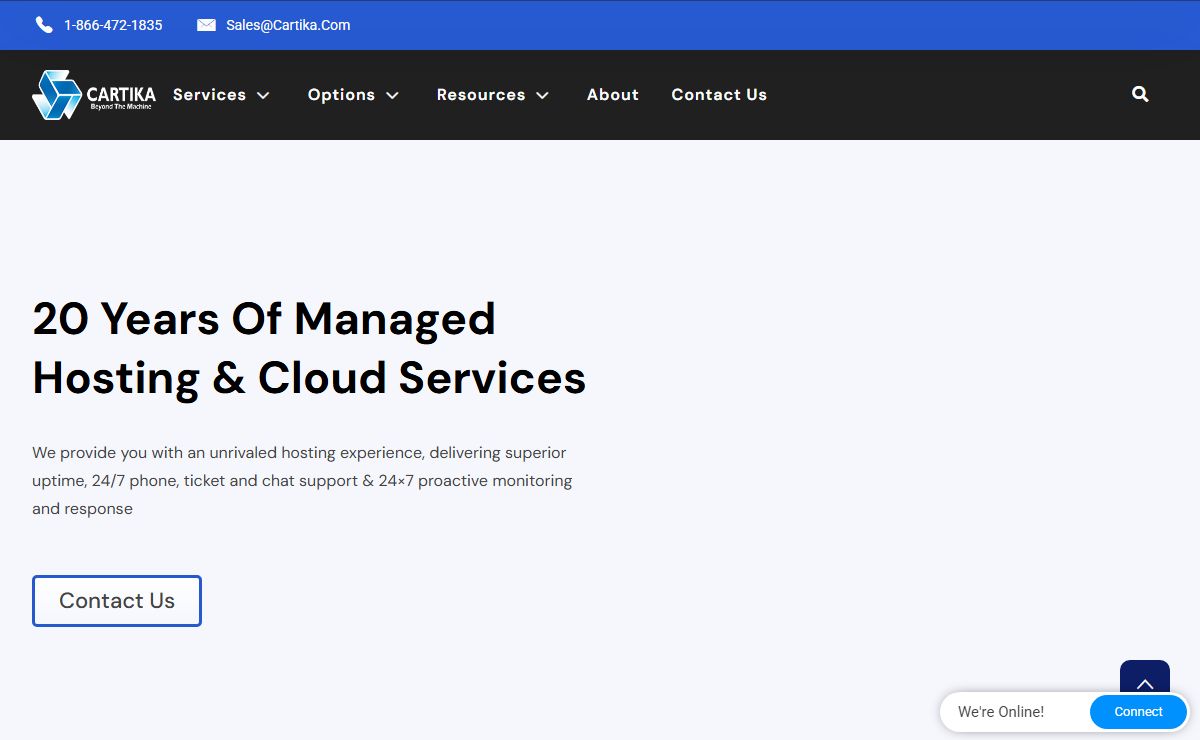The width and height of the screenshot is (1200, 740).
Task: Open the search magnifier icon
Action: [x=1140, y=94]
